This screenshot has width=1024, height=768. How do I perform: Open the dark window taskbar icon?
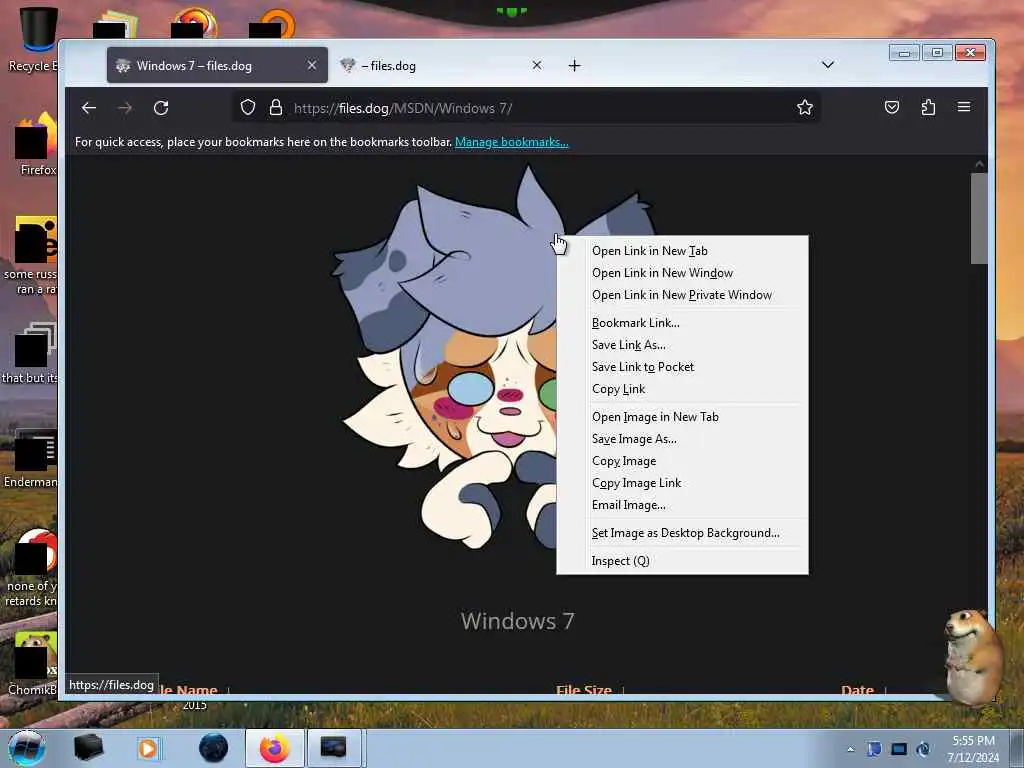click(334, 748)
